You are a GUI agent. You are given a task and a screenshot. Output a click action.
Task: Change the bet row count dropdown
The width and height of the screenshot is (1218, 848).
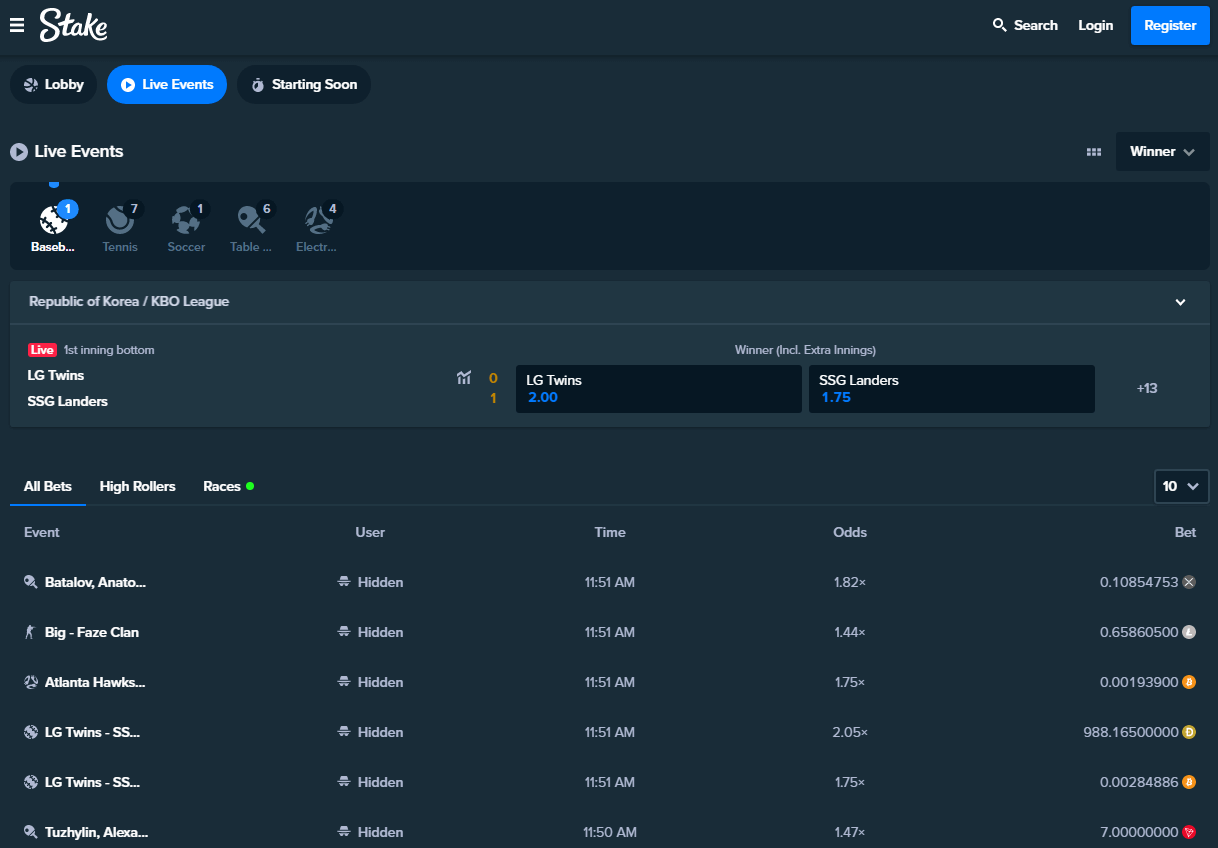[x=1180, y=486]
